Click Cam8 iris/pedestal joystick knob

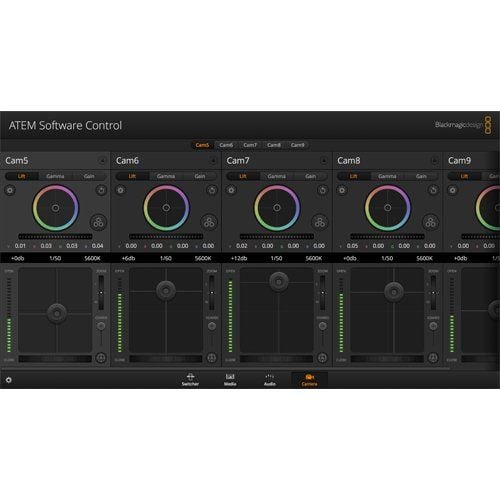(x=394, y=292)
